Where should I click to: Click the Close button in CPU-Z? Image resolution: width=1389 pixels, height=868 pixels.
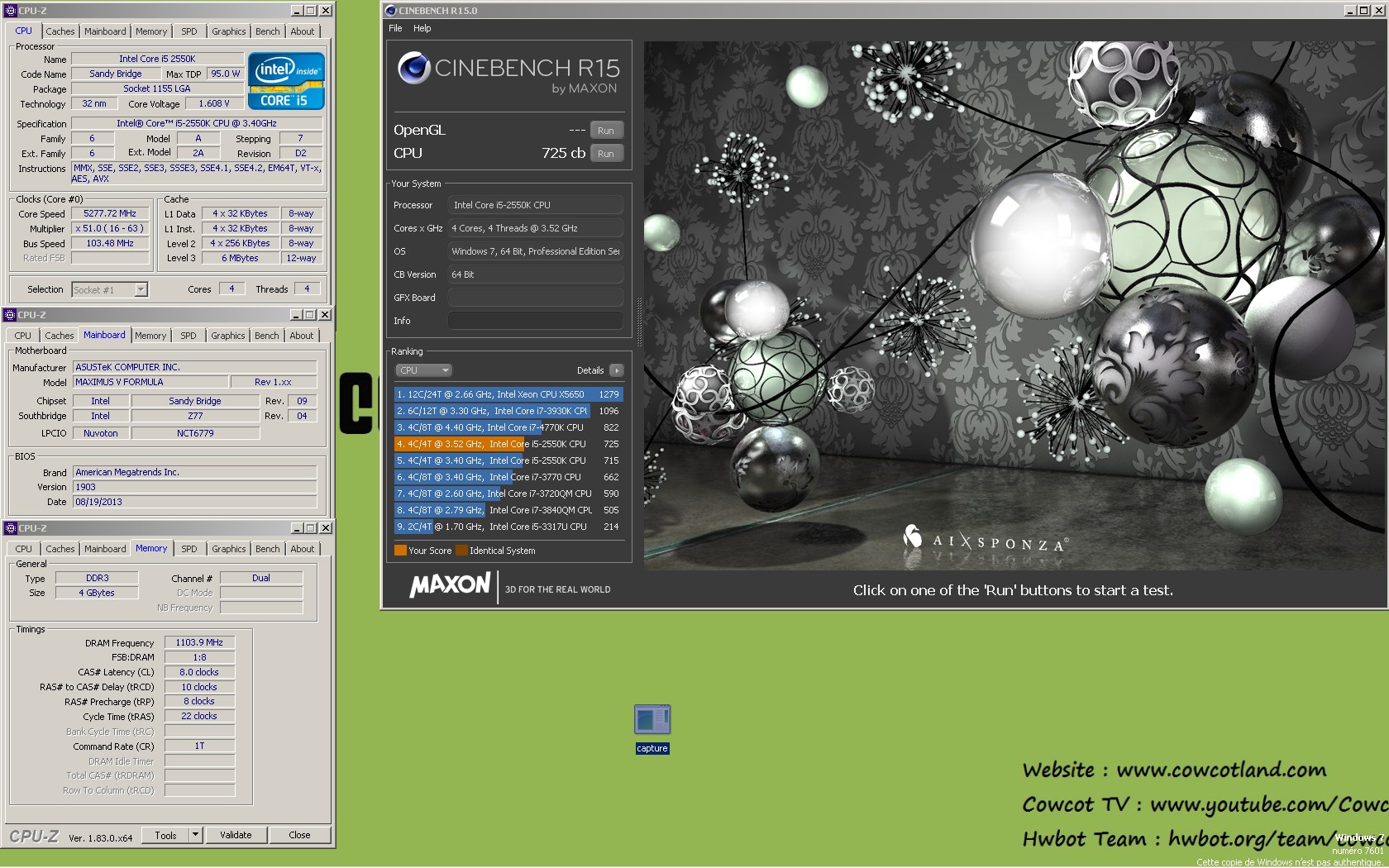pos(299,835)
